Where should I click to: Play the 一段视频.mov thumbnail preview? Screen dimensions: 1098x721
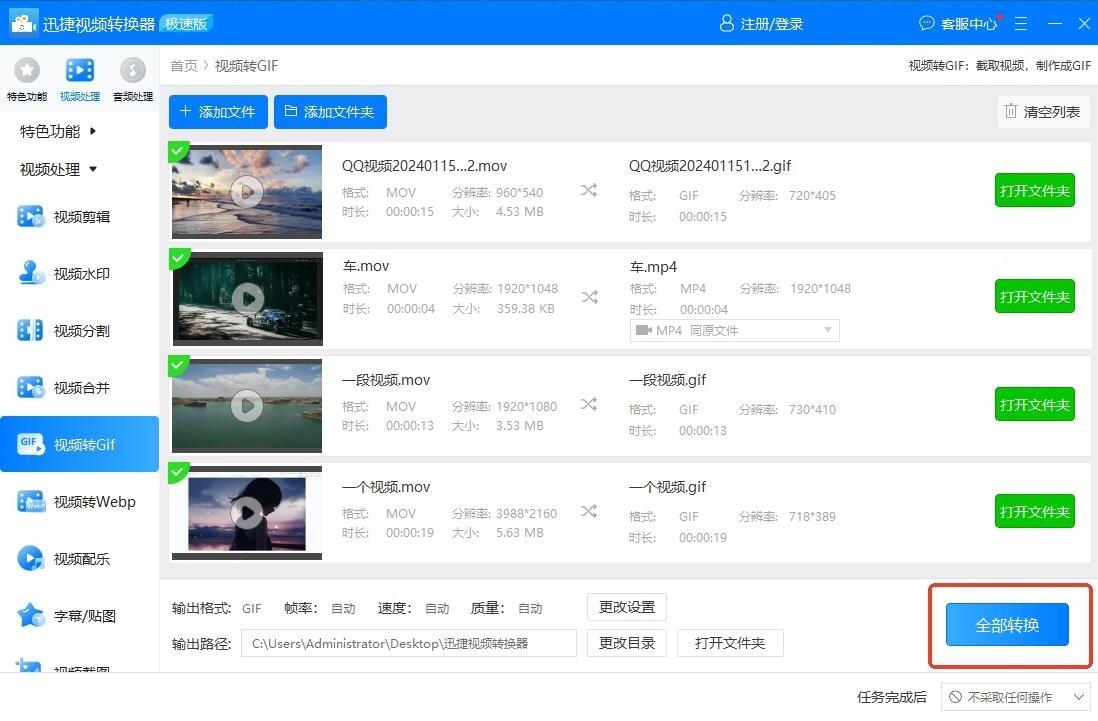tap(247, 405)
